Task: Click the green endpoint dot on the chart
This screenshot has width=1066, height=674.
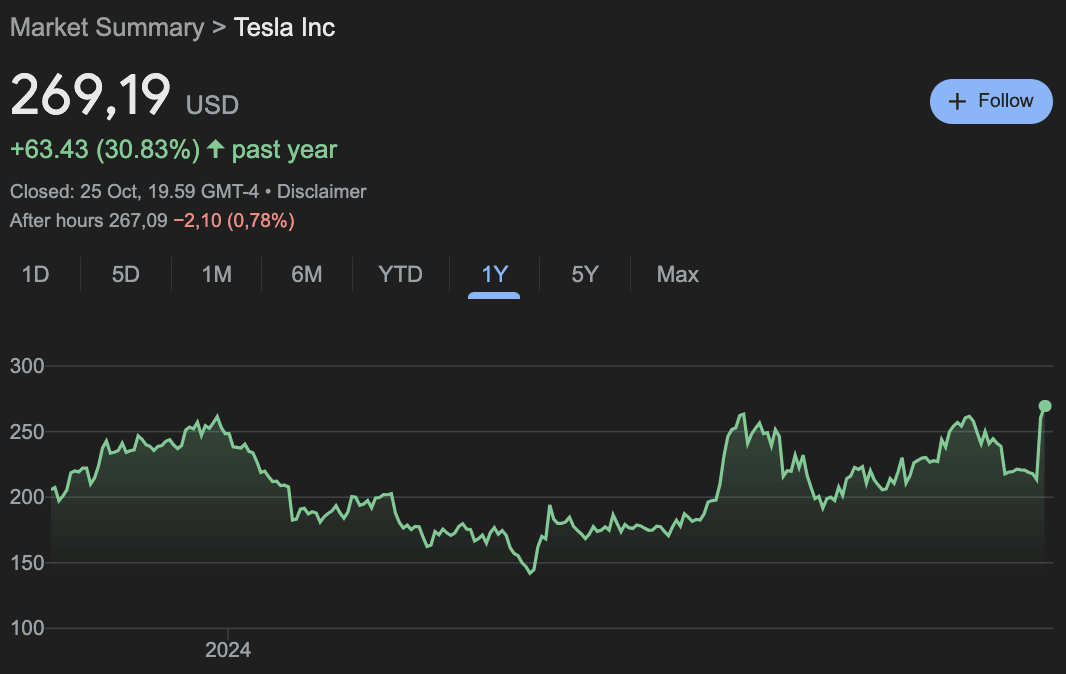Action: click(1043, 406)
